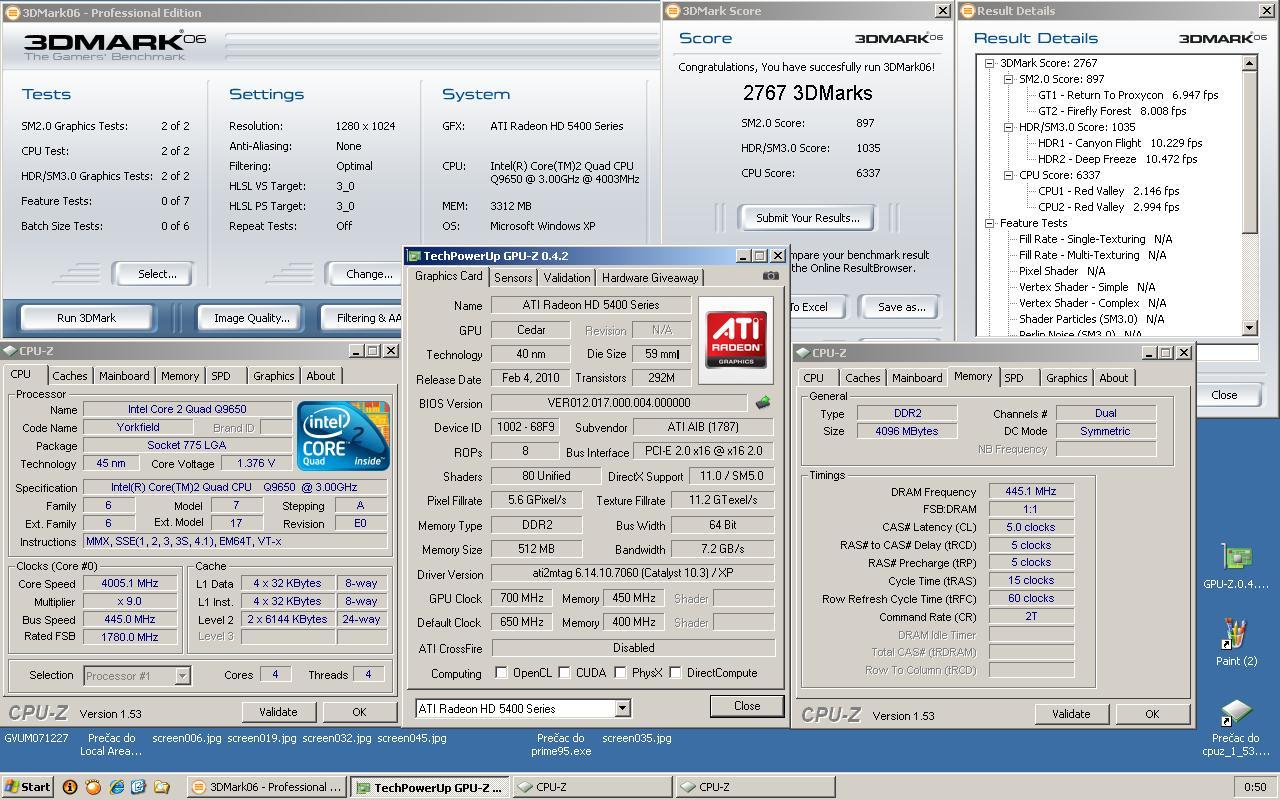Click OK in the right CPU-Z Memory window

coord(1152,714)
